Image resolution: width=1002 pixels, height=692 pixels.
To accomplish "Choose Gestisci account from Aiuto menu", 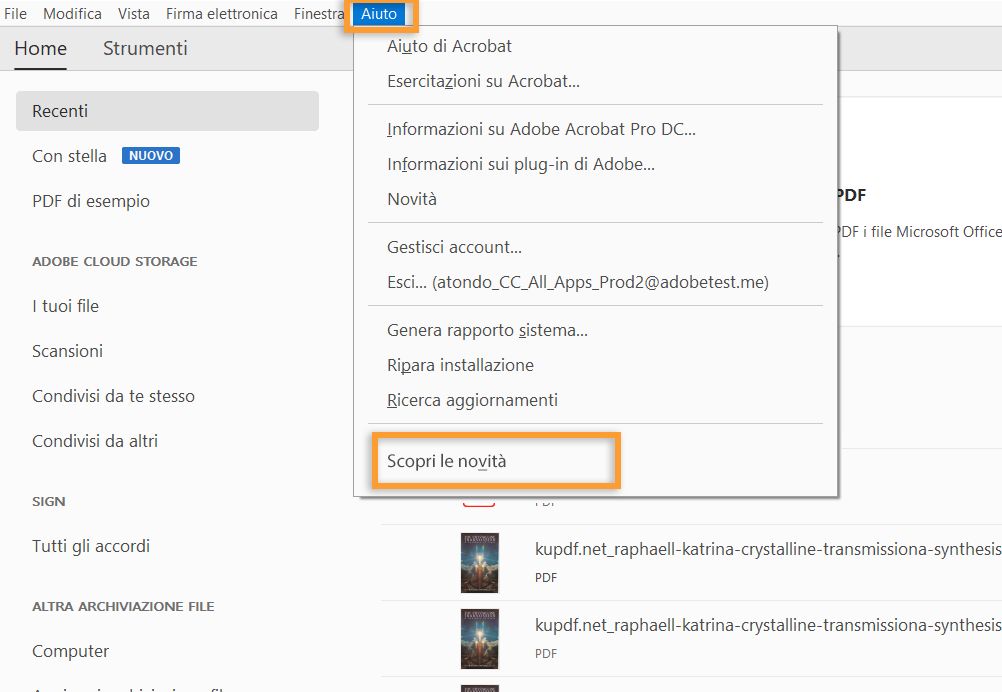I will point(454,247).
